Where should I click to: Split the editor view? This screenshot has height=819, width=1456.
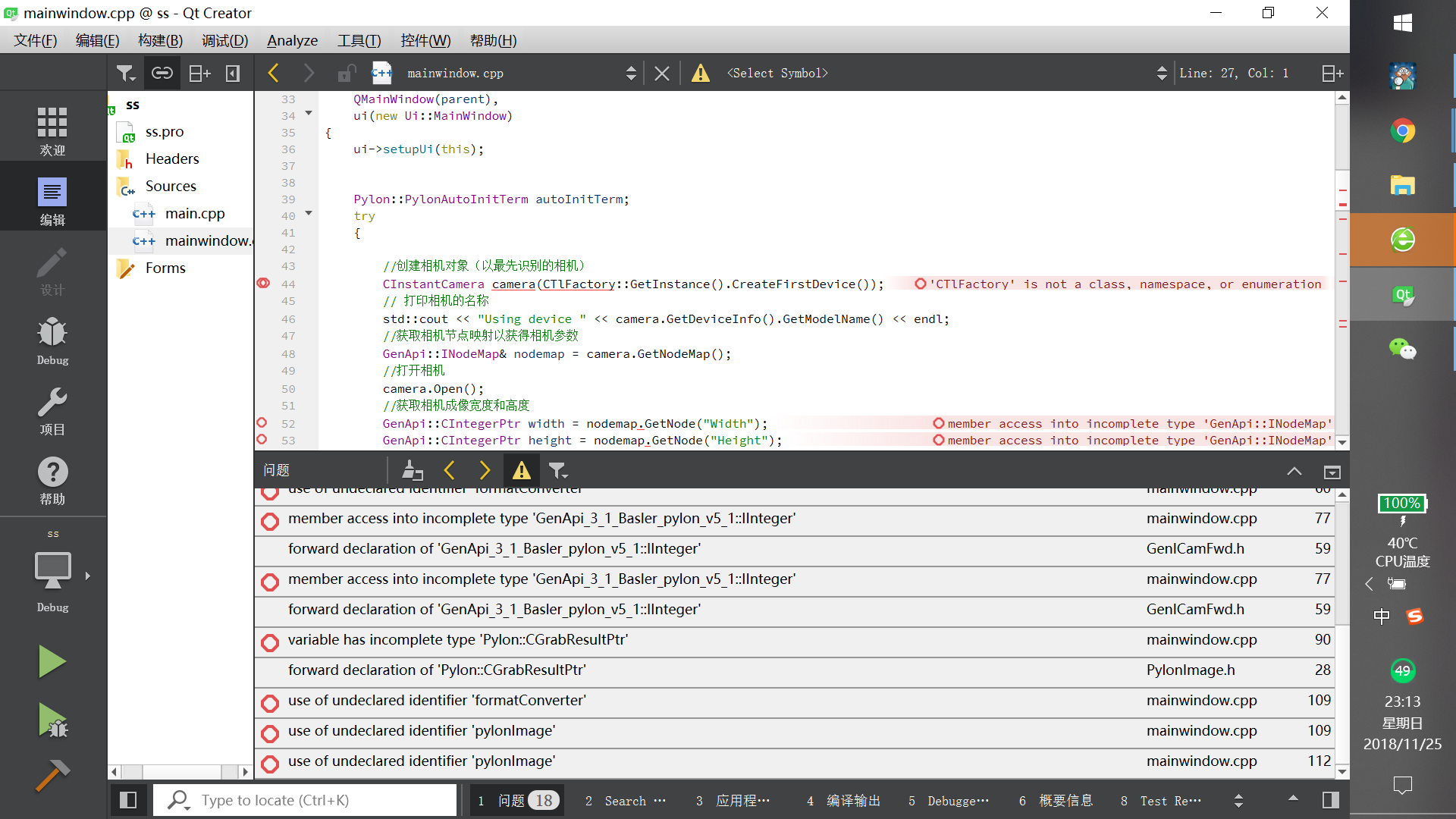[x=1332, y=73]
